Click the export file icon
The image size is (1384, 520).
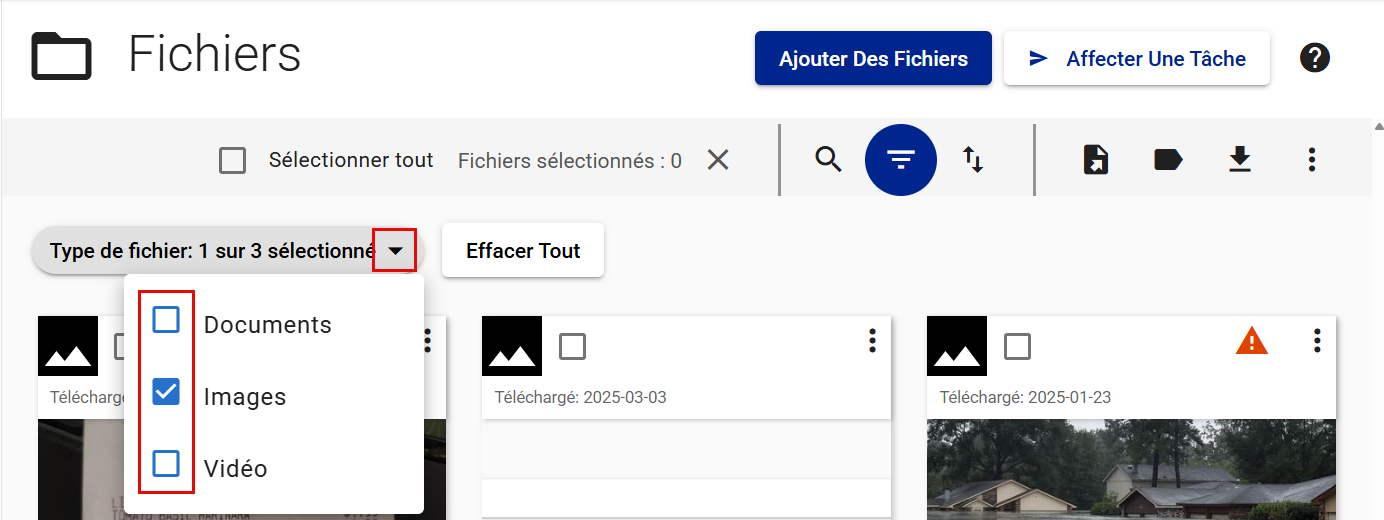click(x=1097, y=159)
